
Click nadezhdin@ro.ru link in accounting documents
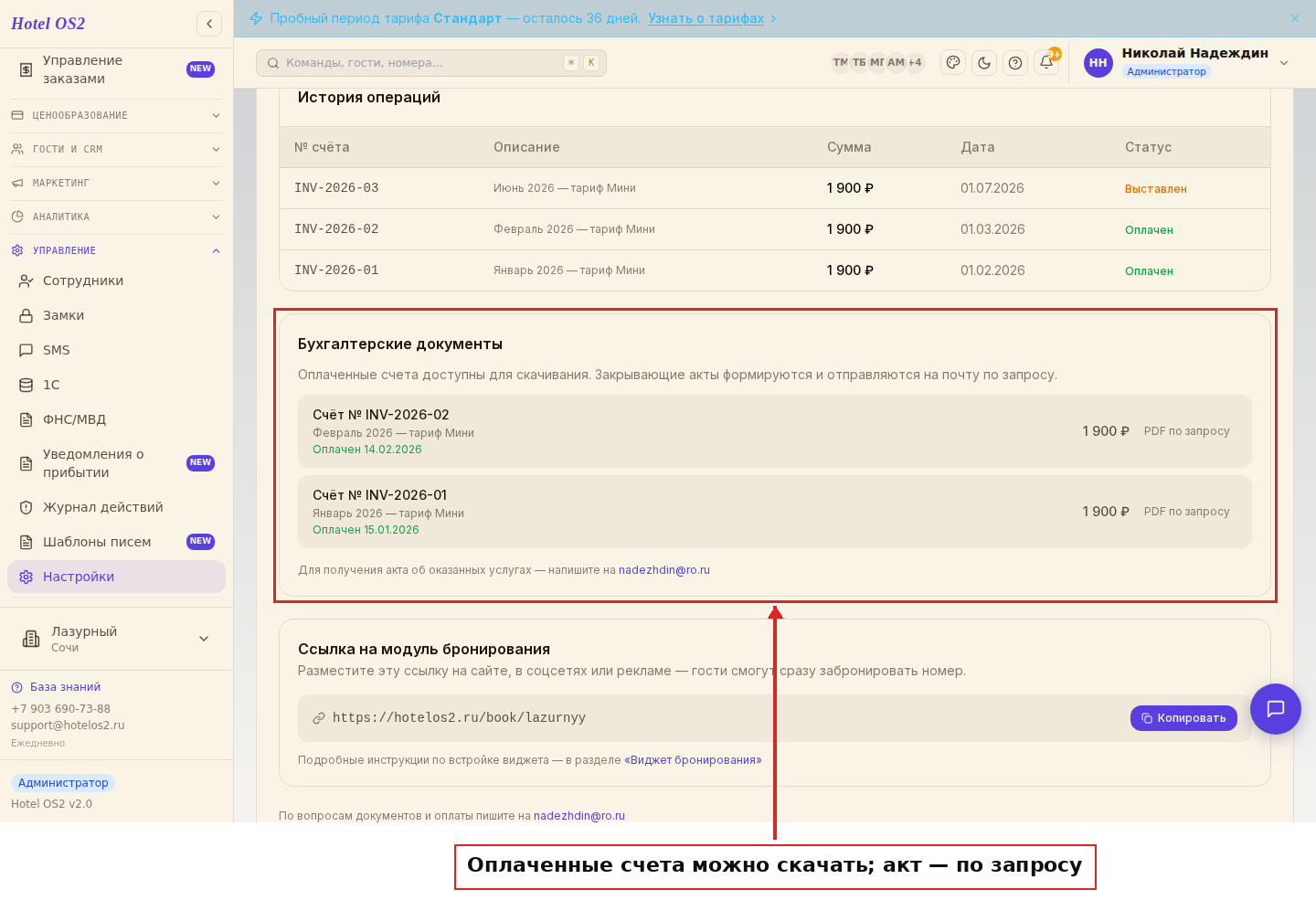(664, 570)
